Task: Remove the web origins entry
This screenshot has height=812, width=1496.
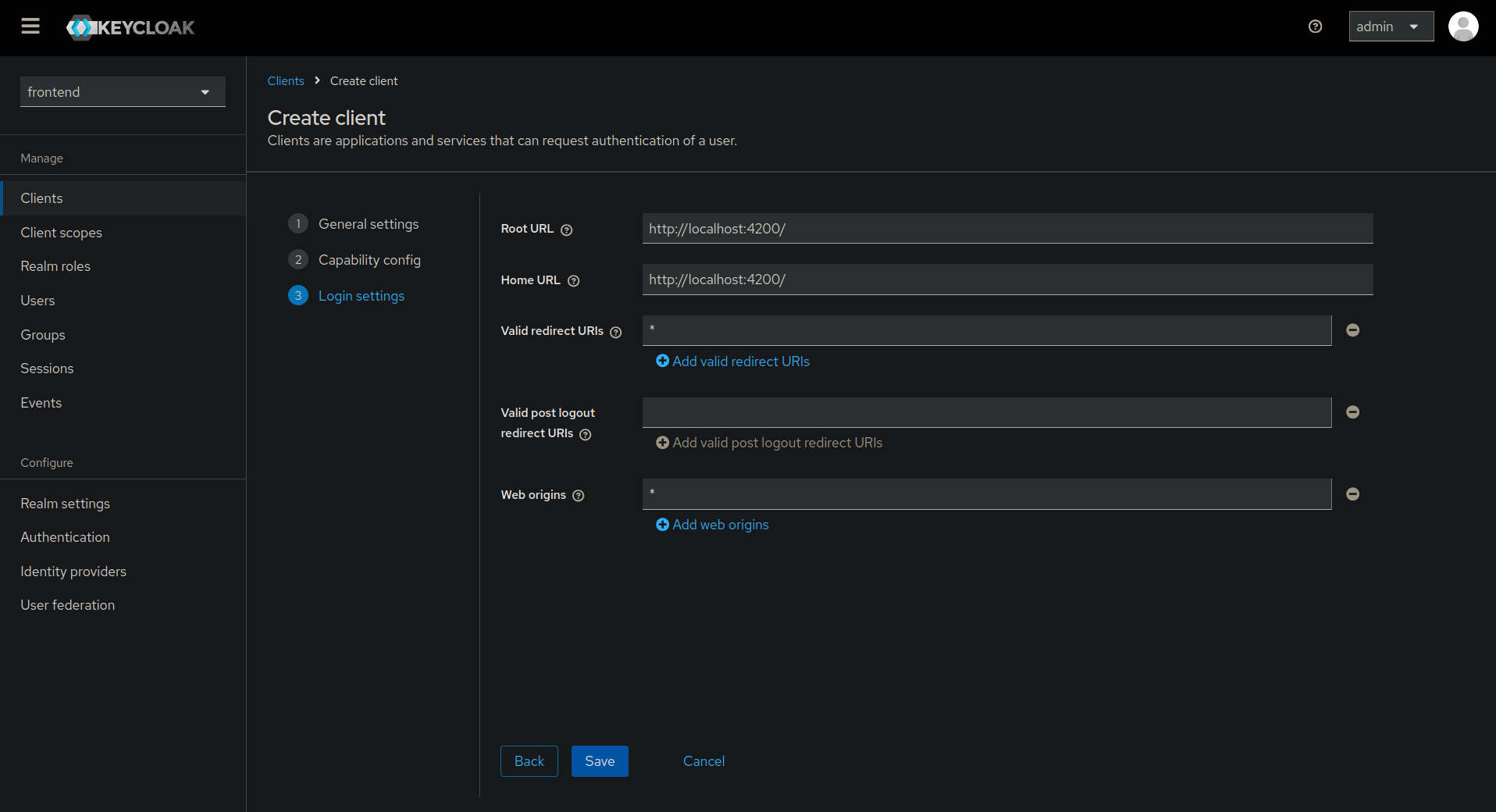Action: 1353,494
